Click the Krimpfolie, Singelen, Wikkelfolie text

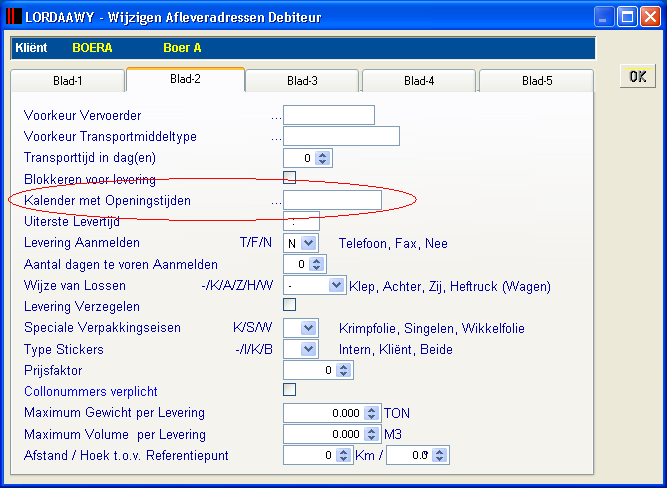click(432, 328)
